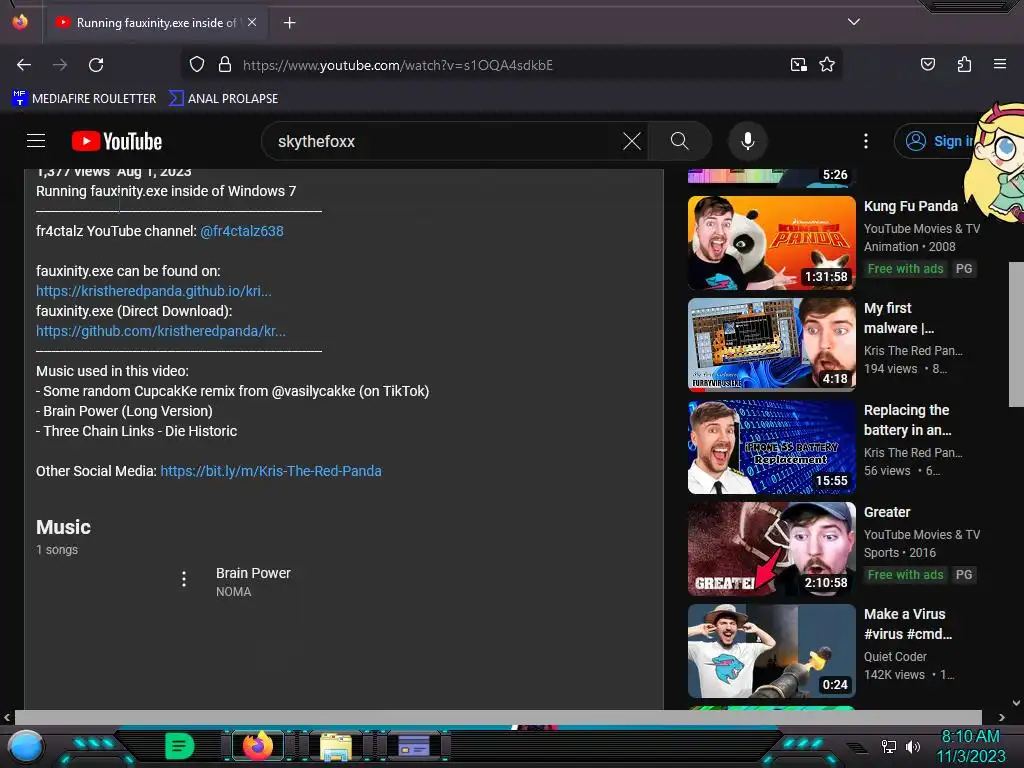
Task: Open the github.com/kristheredpanda direct download link
Action: [161, 331]
